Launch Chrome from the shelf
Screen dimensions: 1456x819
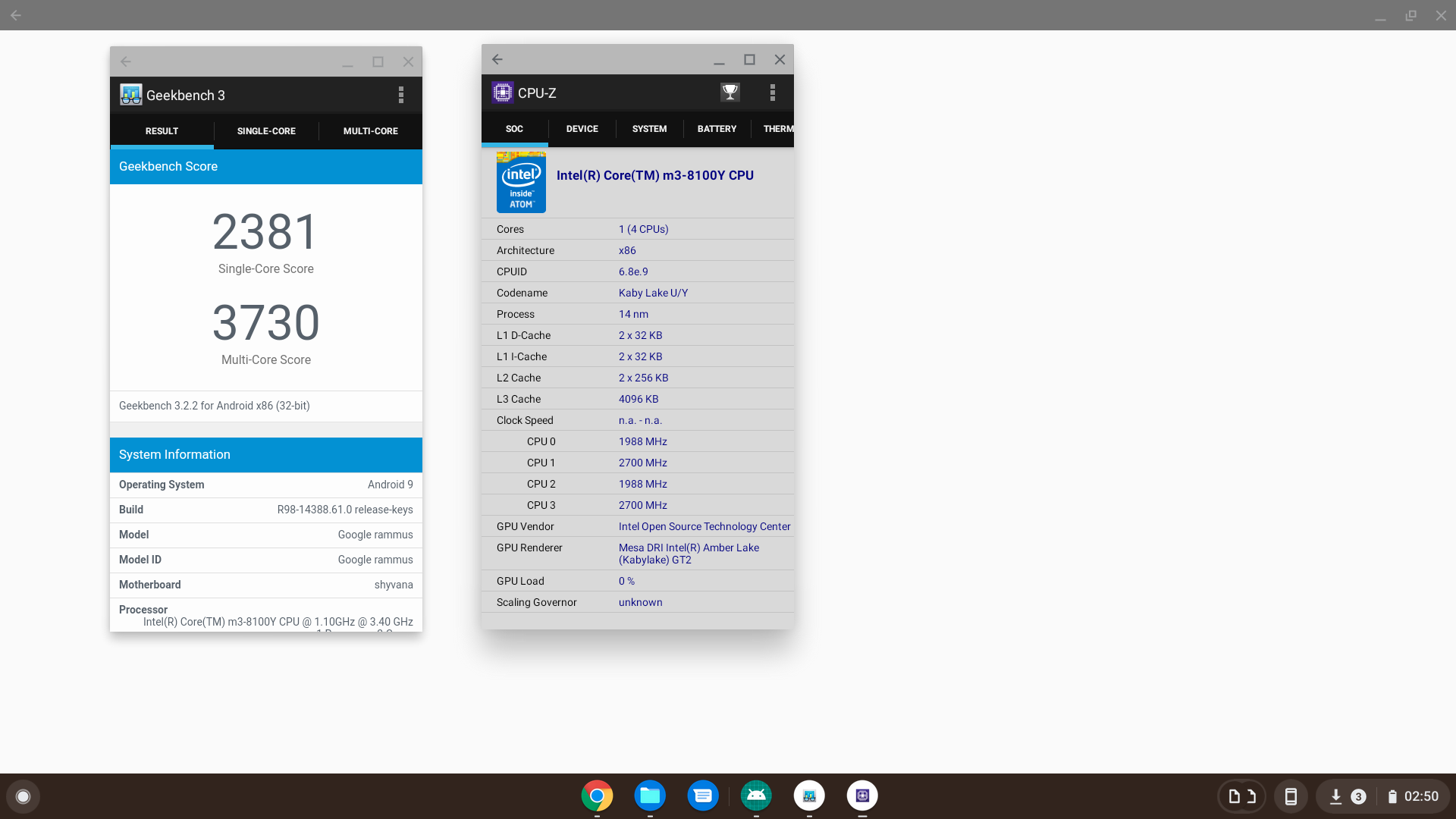pos(597,795)
